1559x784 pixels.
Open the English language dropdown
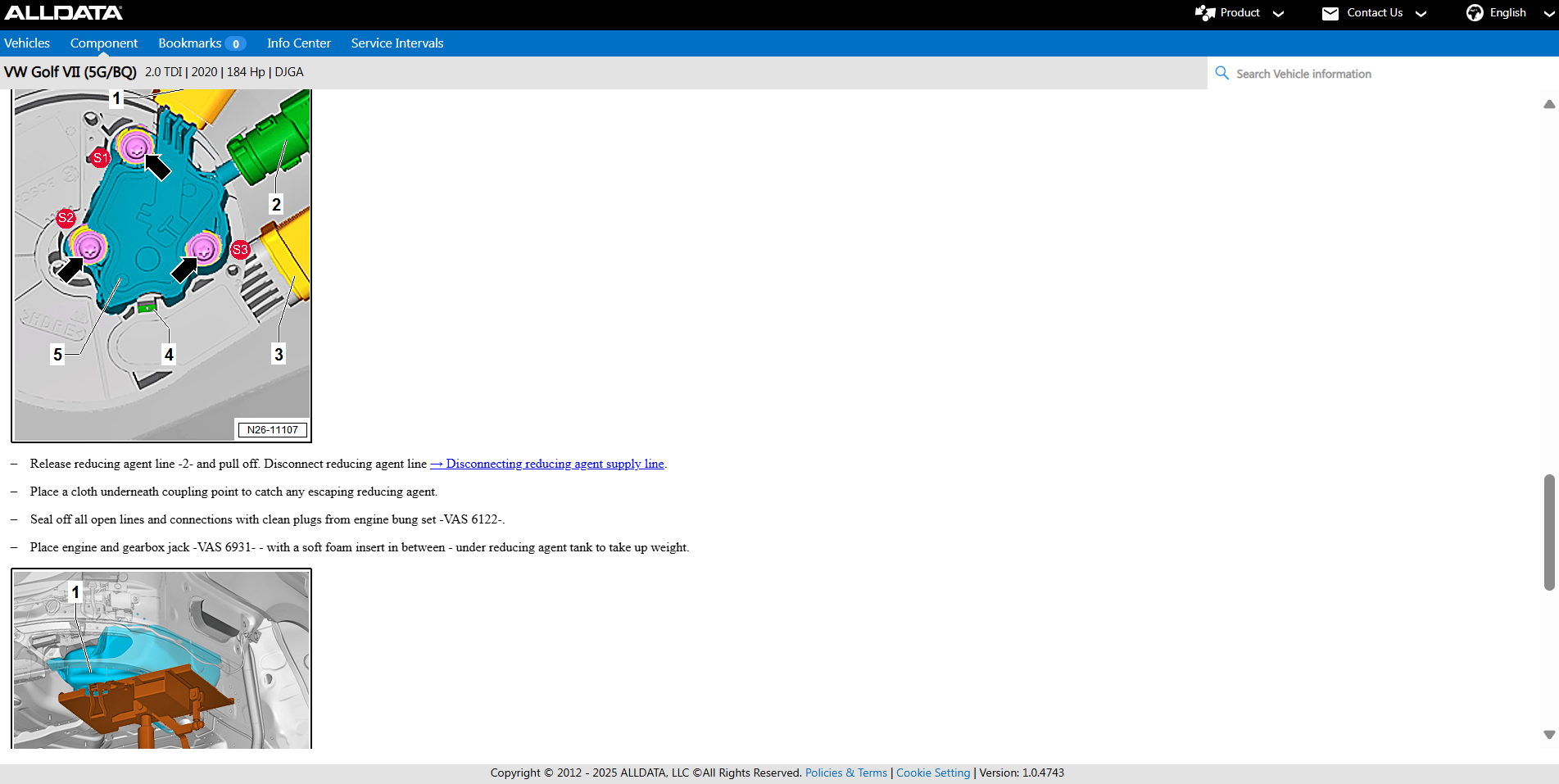(1507, 13)
